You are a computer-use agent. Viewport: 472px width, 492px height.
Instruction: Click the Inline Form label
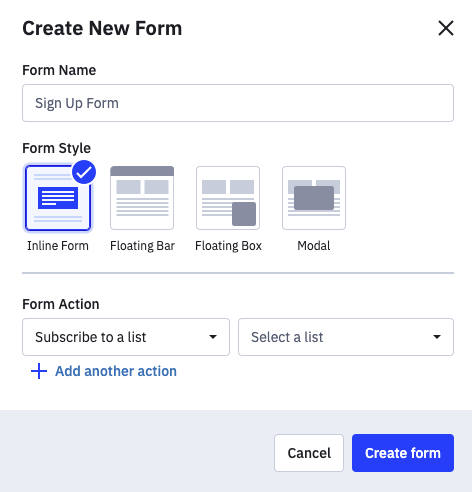(x=58, y=246)
